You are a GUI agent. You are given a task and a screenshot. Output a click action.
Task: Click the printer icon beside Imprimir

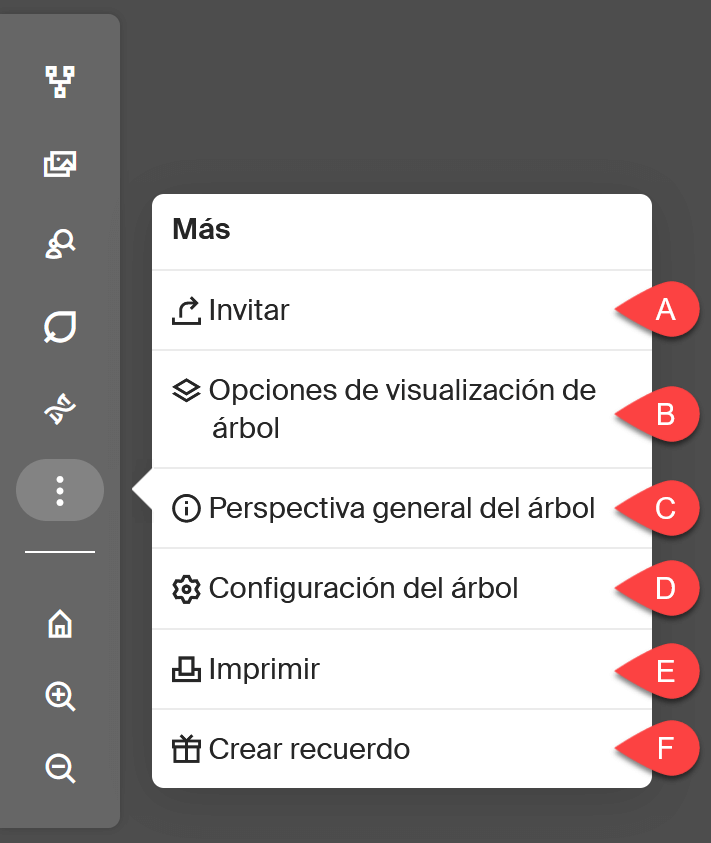coord(186,669)
